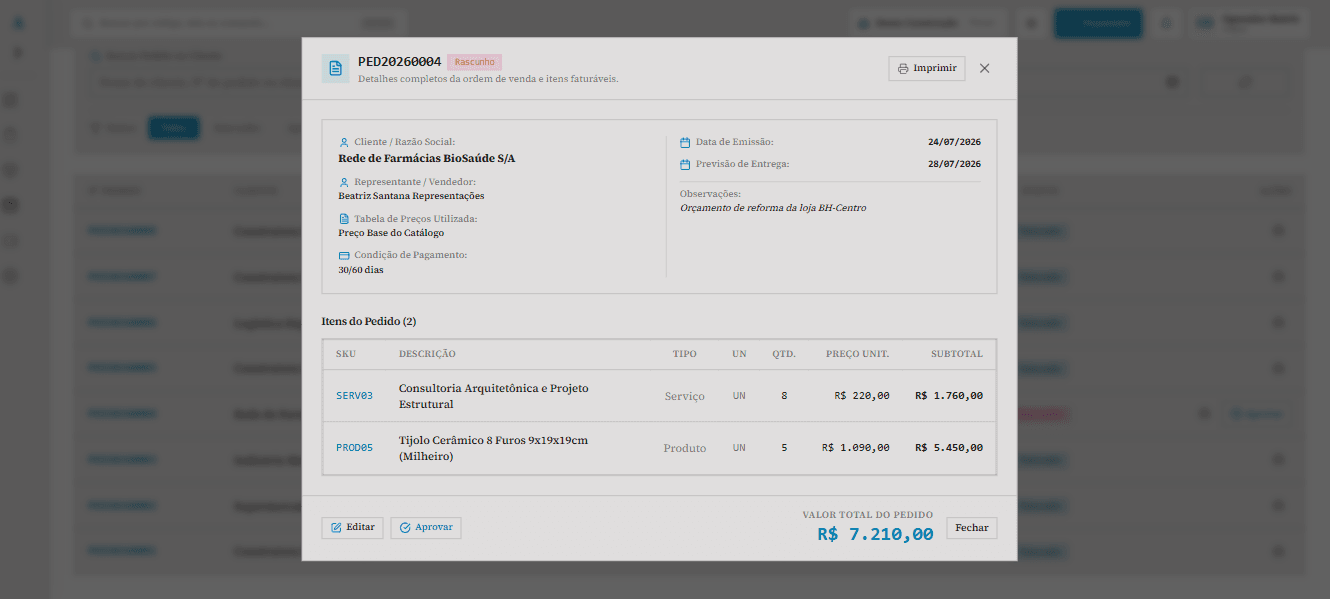The image size is (1330, 599).
Task: Click the Itens do Pedido (2) heading
Action: click(369, 321)
